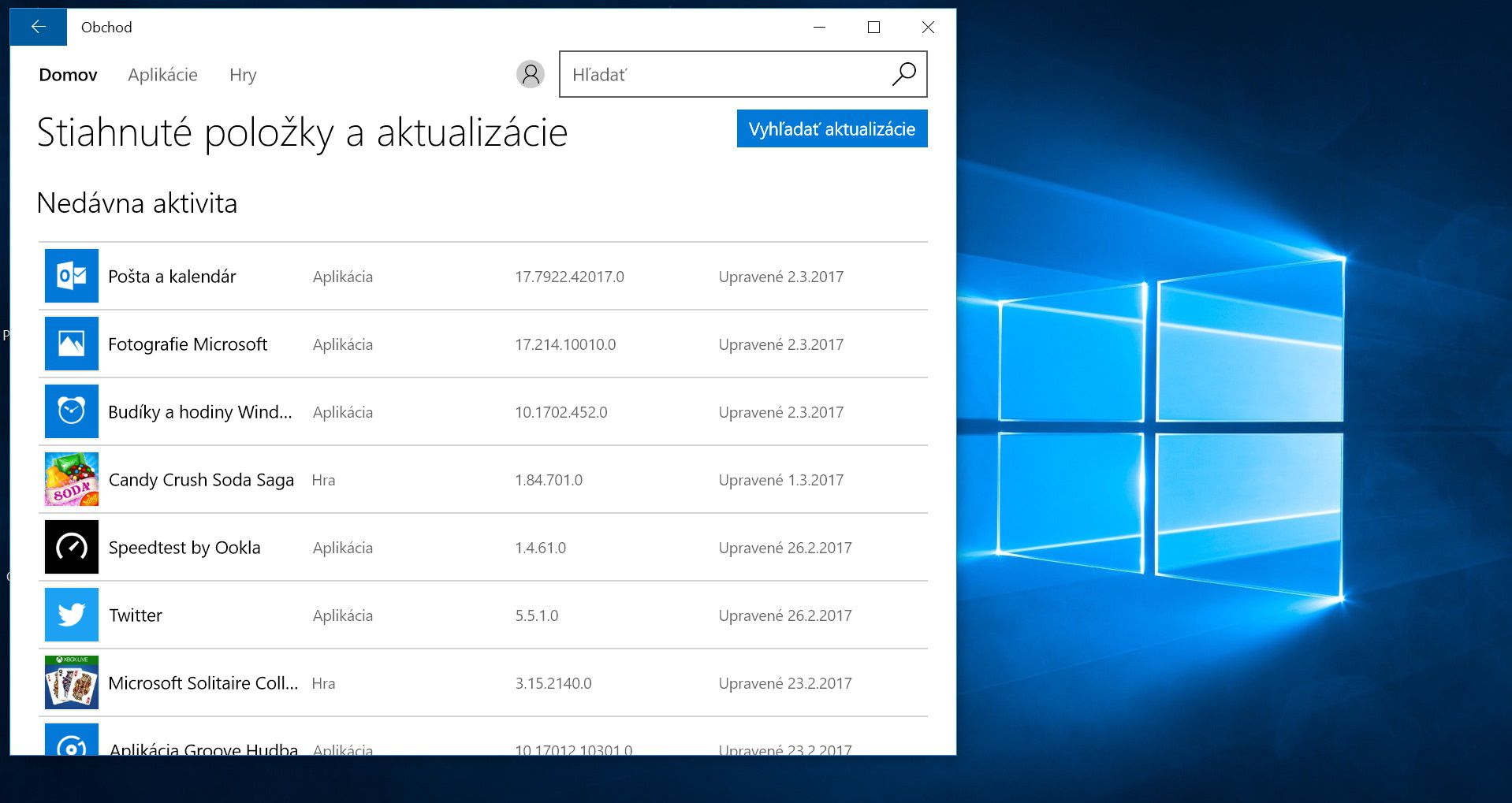This screenshot has width=1512, height=803.
Task: Select the Pošta a kalendár name
Action: pyautogui.click(x=172, y=277)
